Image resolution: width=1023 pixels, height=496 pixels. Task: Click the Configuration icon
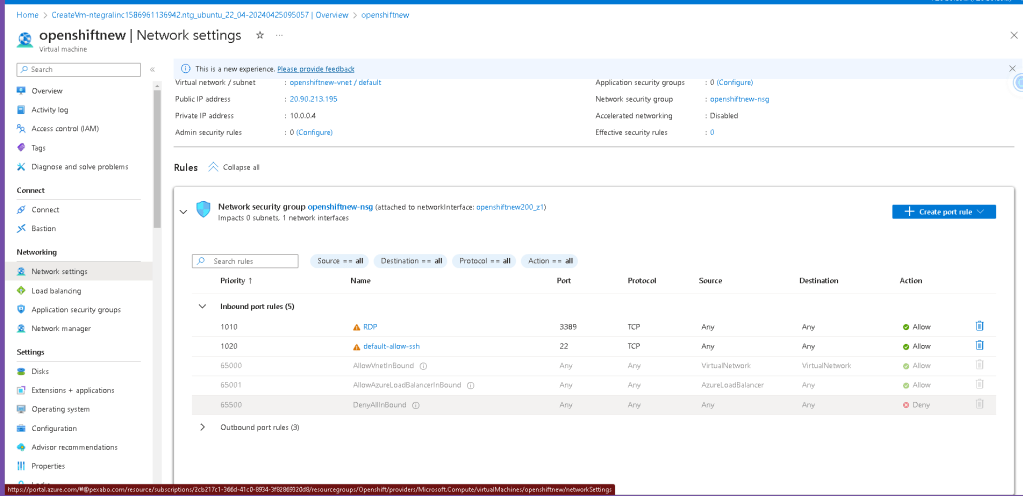pos(22,428)
